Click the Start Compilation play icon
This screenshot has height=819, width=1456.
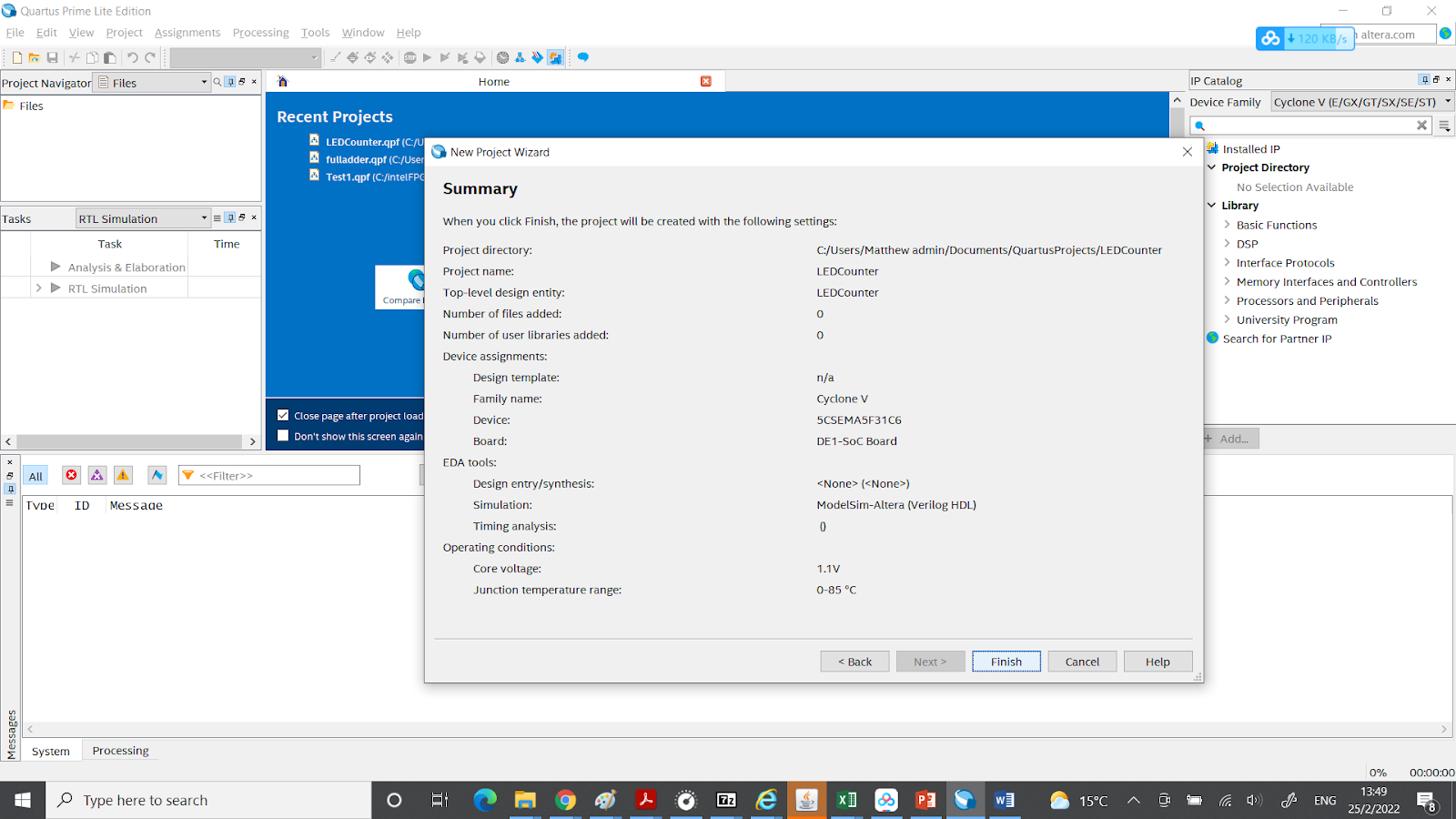tap(427, 57)
